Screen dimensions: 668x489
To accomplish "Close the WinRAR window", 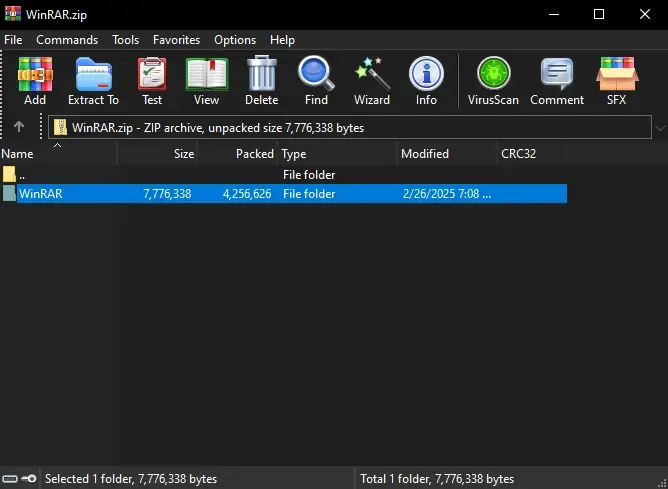I will [x=645, y=14].
